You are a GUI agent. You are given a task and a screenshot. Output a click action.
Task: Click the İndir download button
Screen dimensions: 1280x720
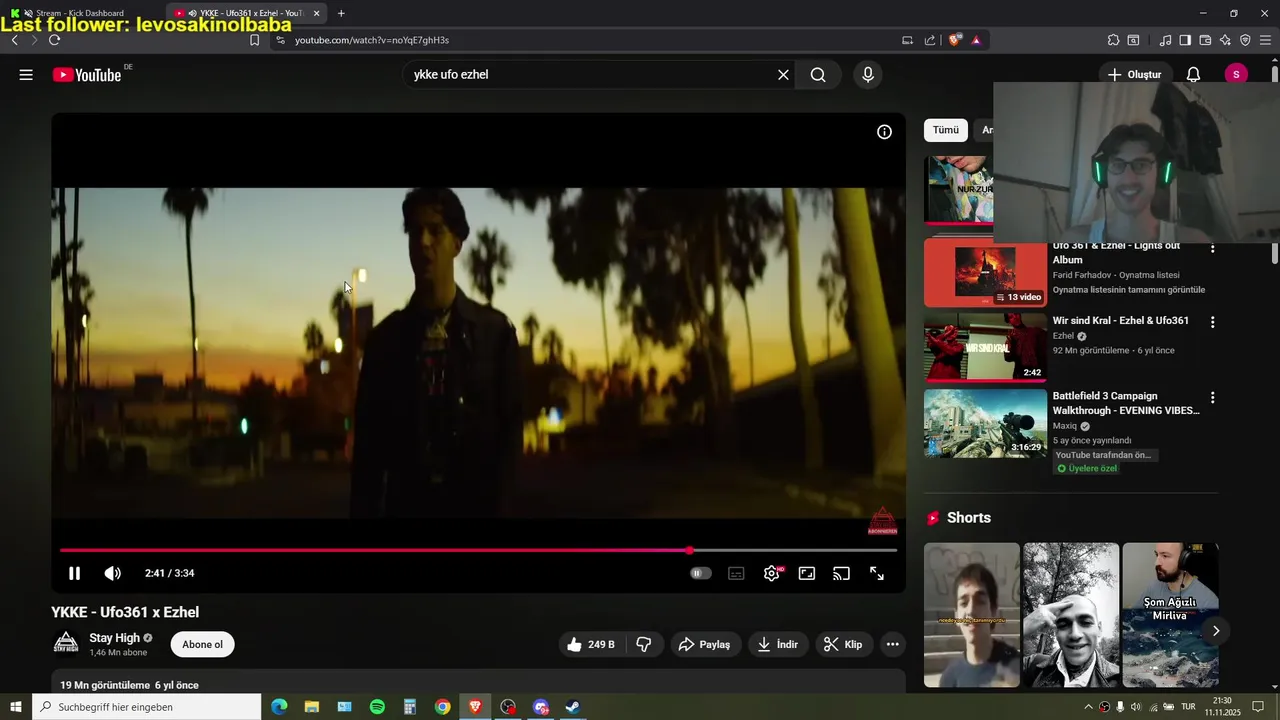pos(777,645)
